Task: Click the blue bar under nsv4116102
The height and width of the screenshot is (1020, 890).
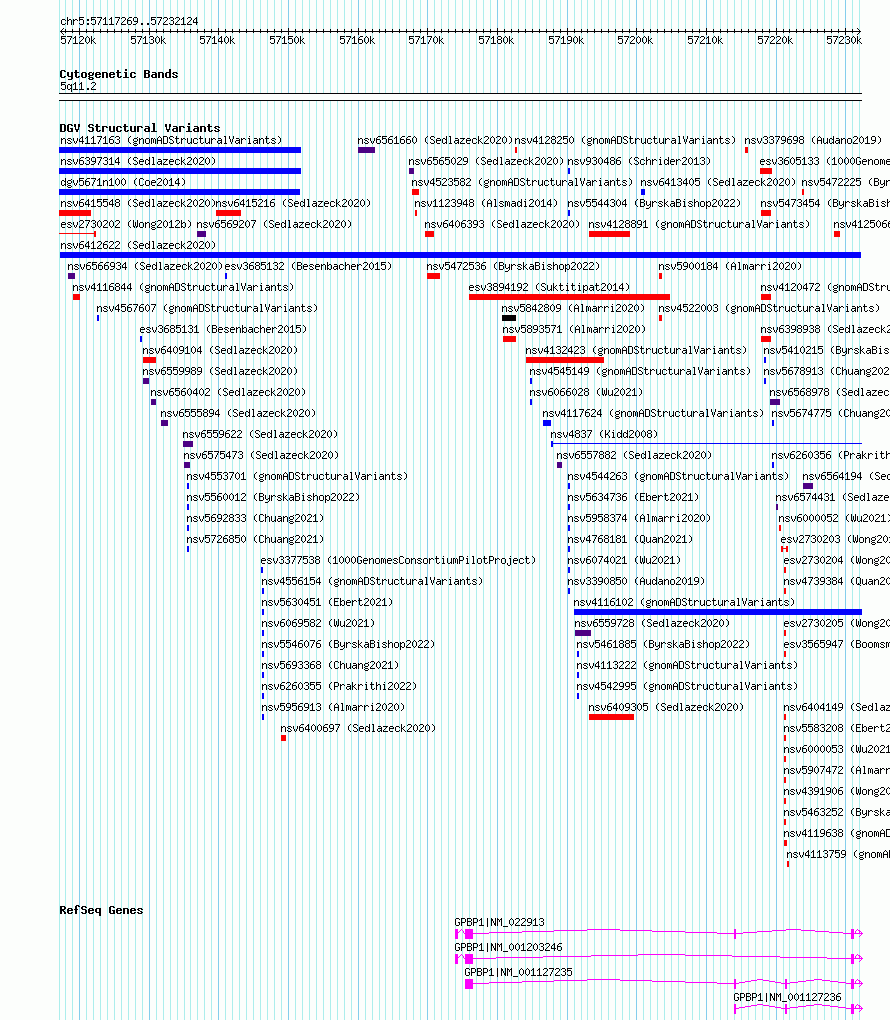Action: [x=718, y=612]
